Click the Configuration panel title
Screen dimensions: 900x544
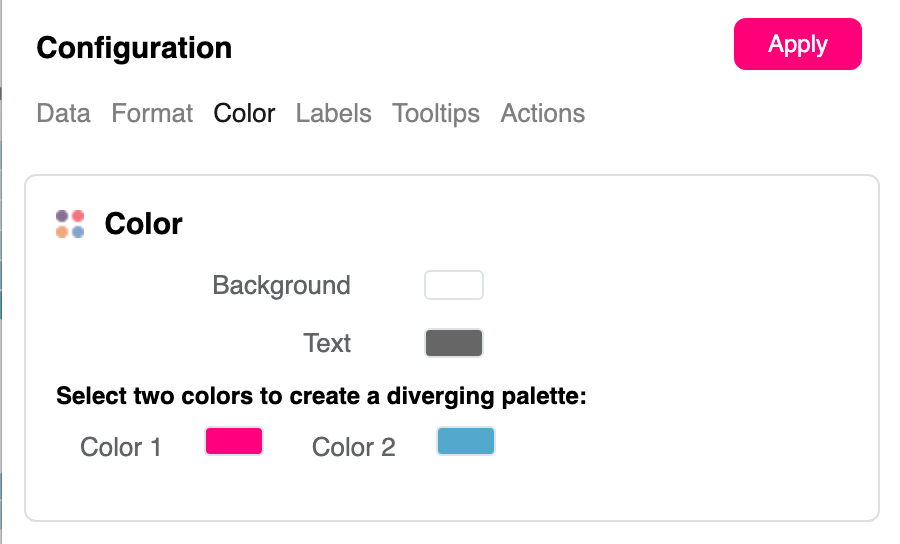click(x=134, y=47)
